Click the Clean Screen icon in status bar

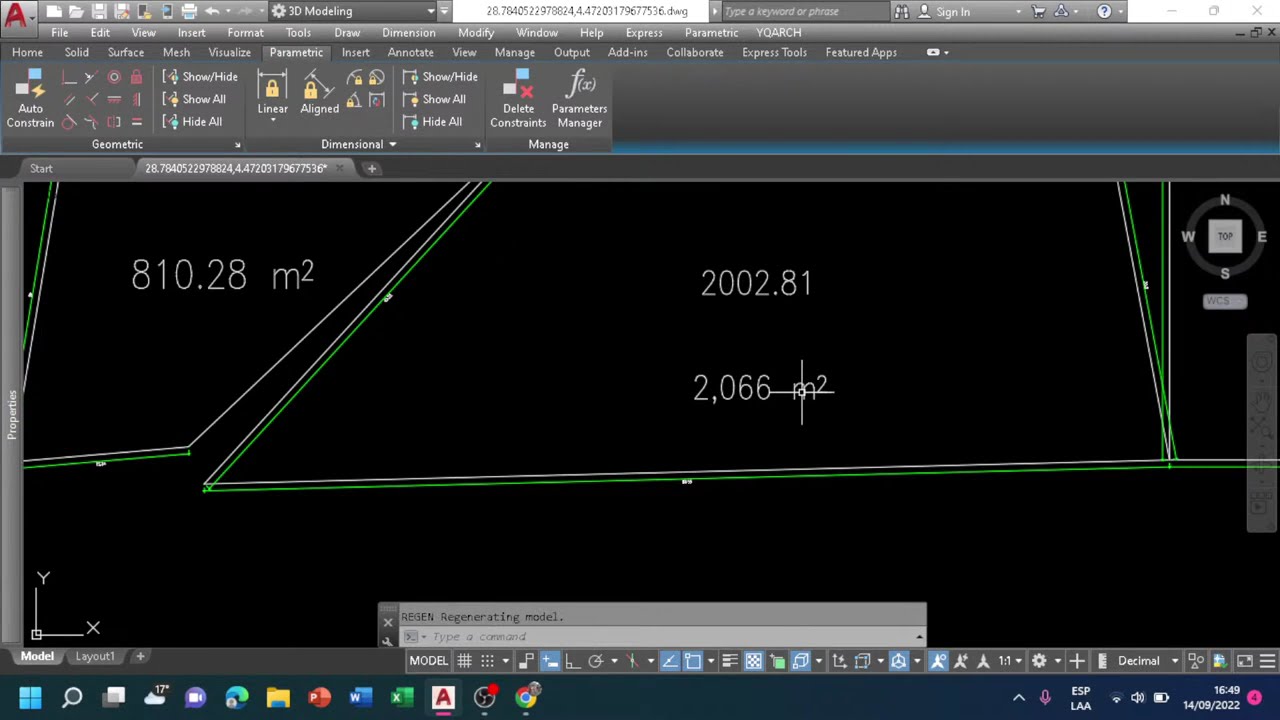click(x=1245, y=661)
